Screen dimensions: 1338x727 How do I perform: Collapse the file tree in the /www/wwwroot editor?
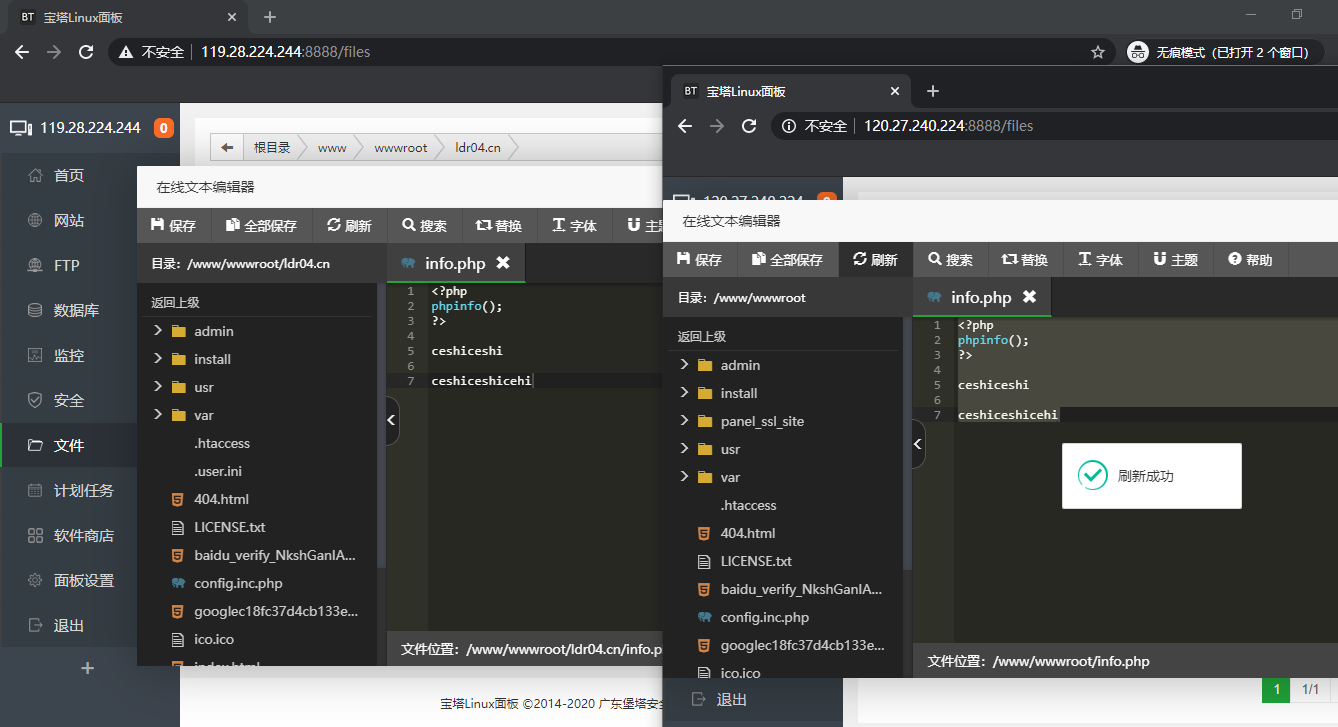[918, 444]
